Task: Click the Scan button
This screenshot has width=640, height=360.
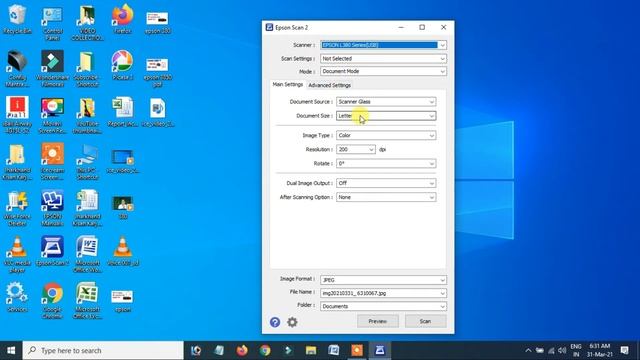Action: pos(425,321)
